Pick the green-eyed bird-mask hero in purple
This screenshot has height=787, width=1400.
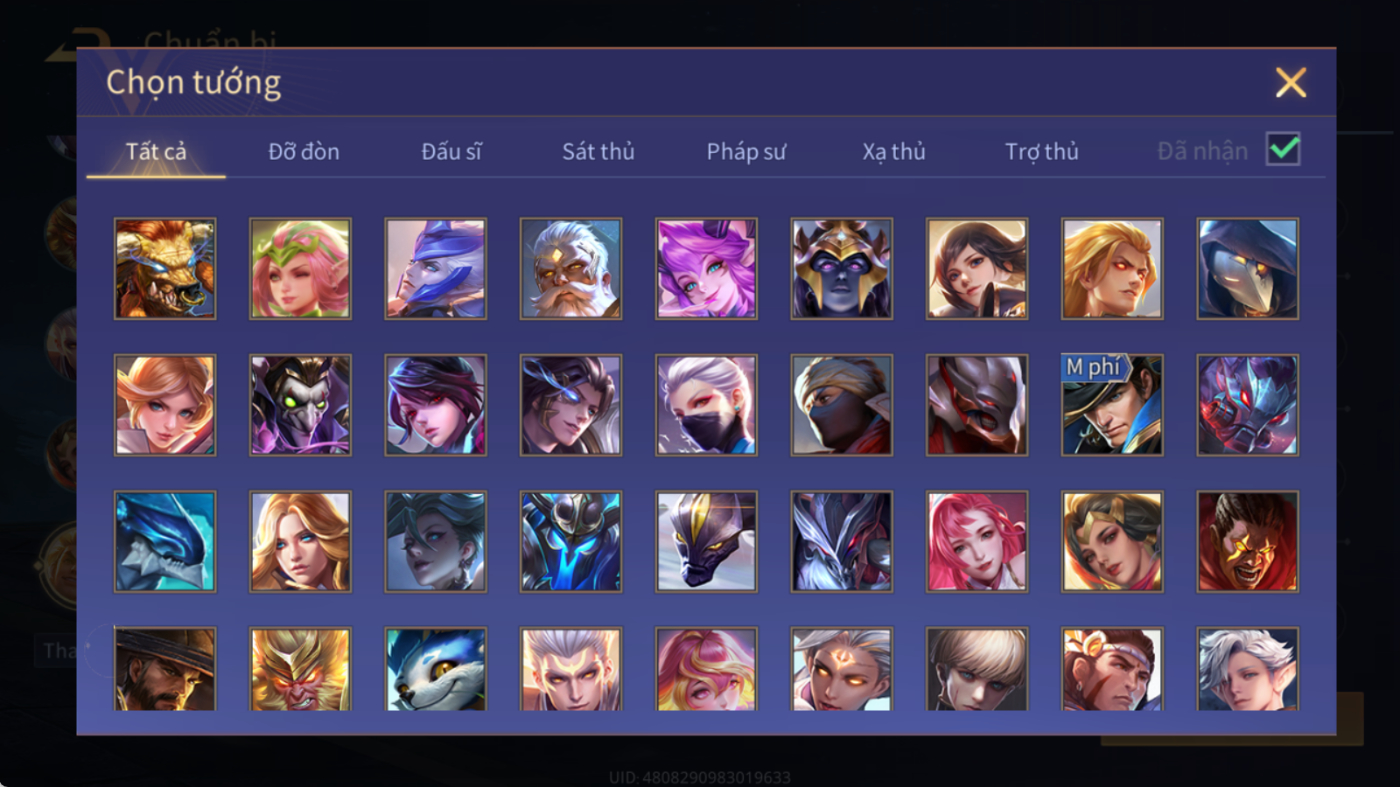(x=300, y=405)
